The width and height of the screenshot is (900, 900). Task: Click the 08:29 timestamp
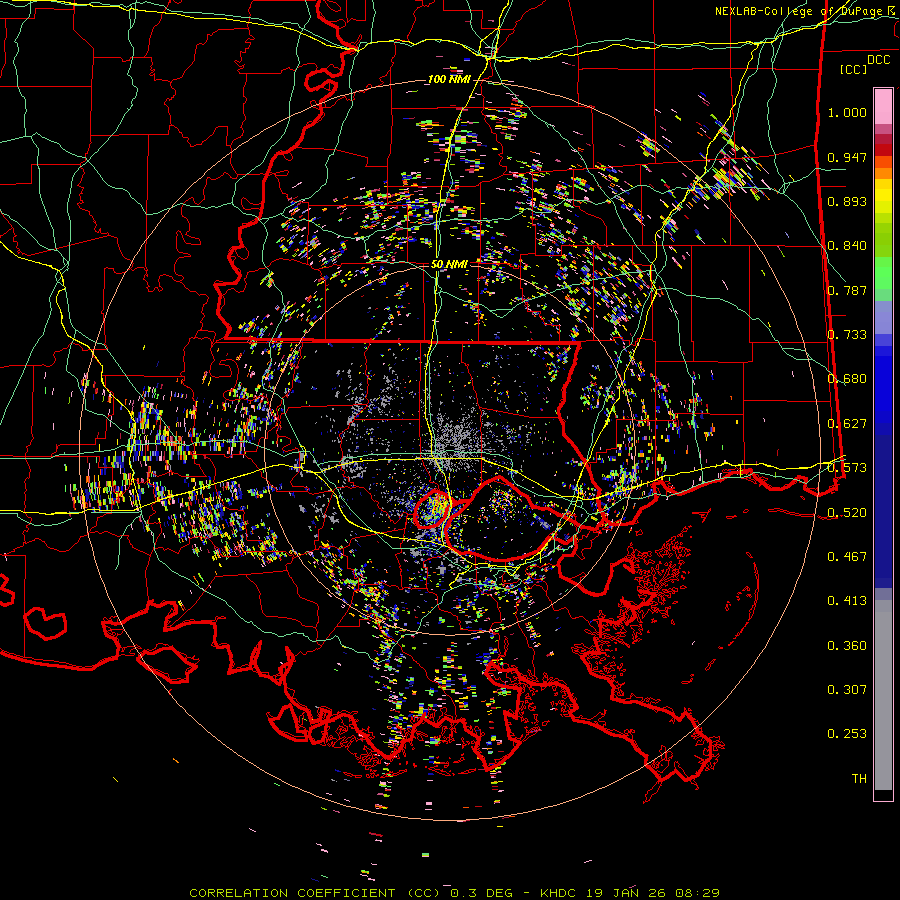point(699,893)
